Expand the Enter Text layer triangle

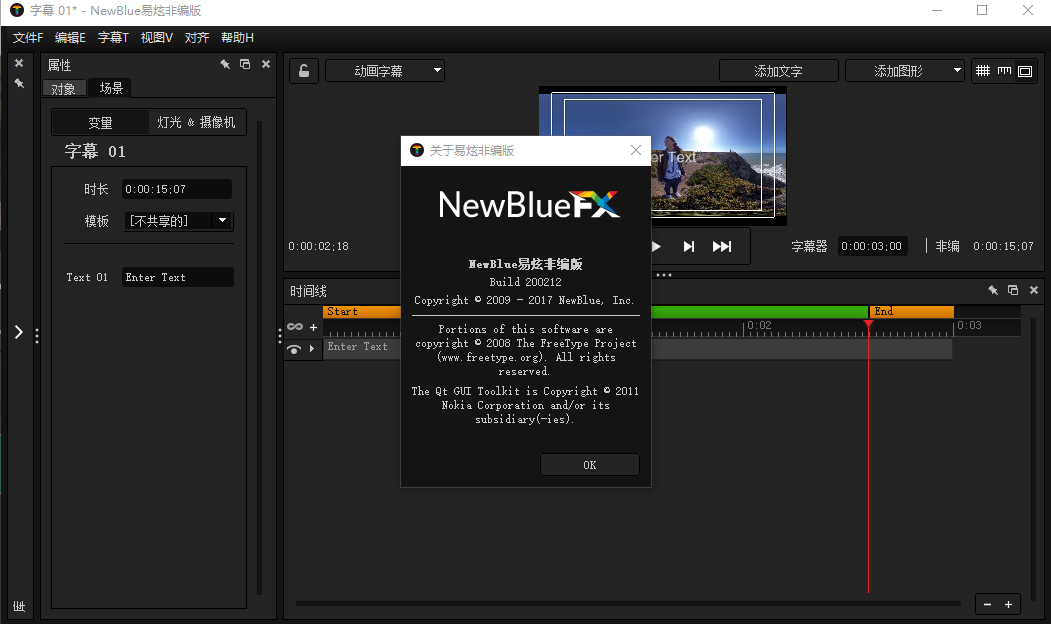point(312,349)
